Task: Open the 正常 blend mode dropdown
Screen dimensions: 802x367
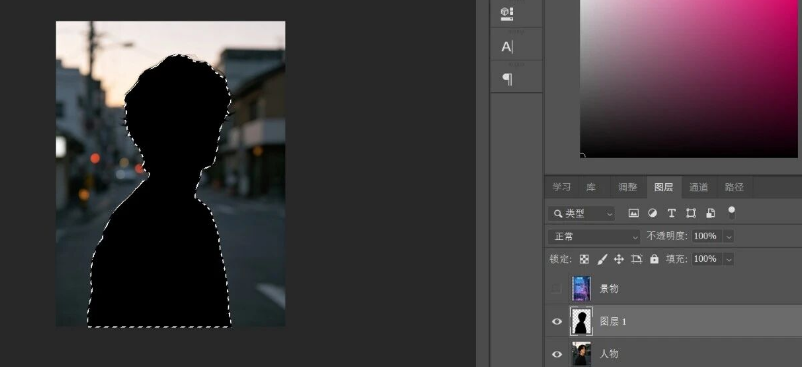Action: point(594,237)
